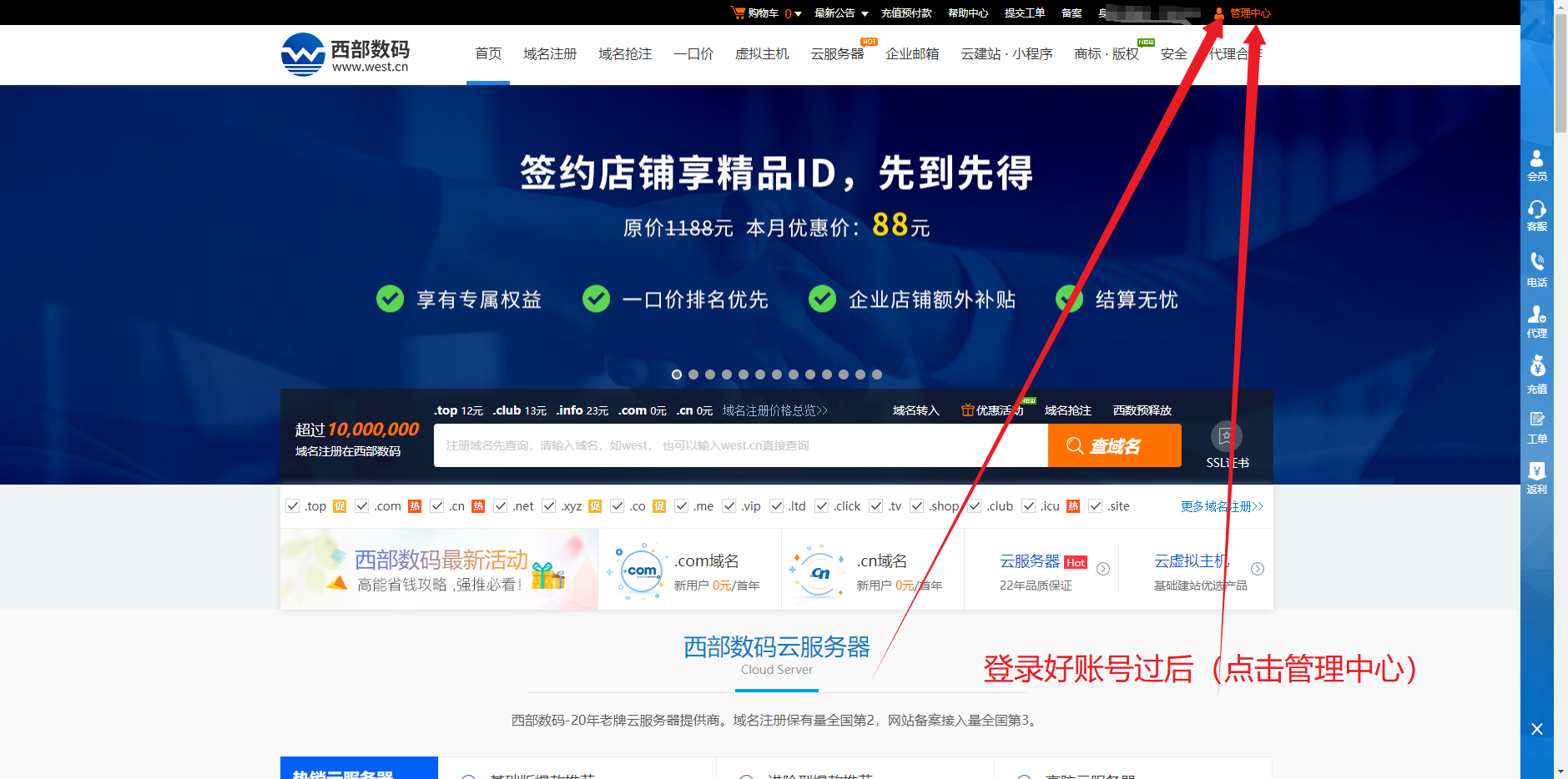Expand the 购物车 dropdown arrow

tap(798, 13)
